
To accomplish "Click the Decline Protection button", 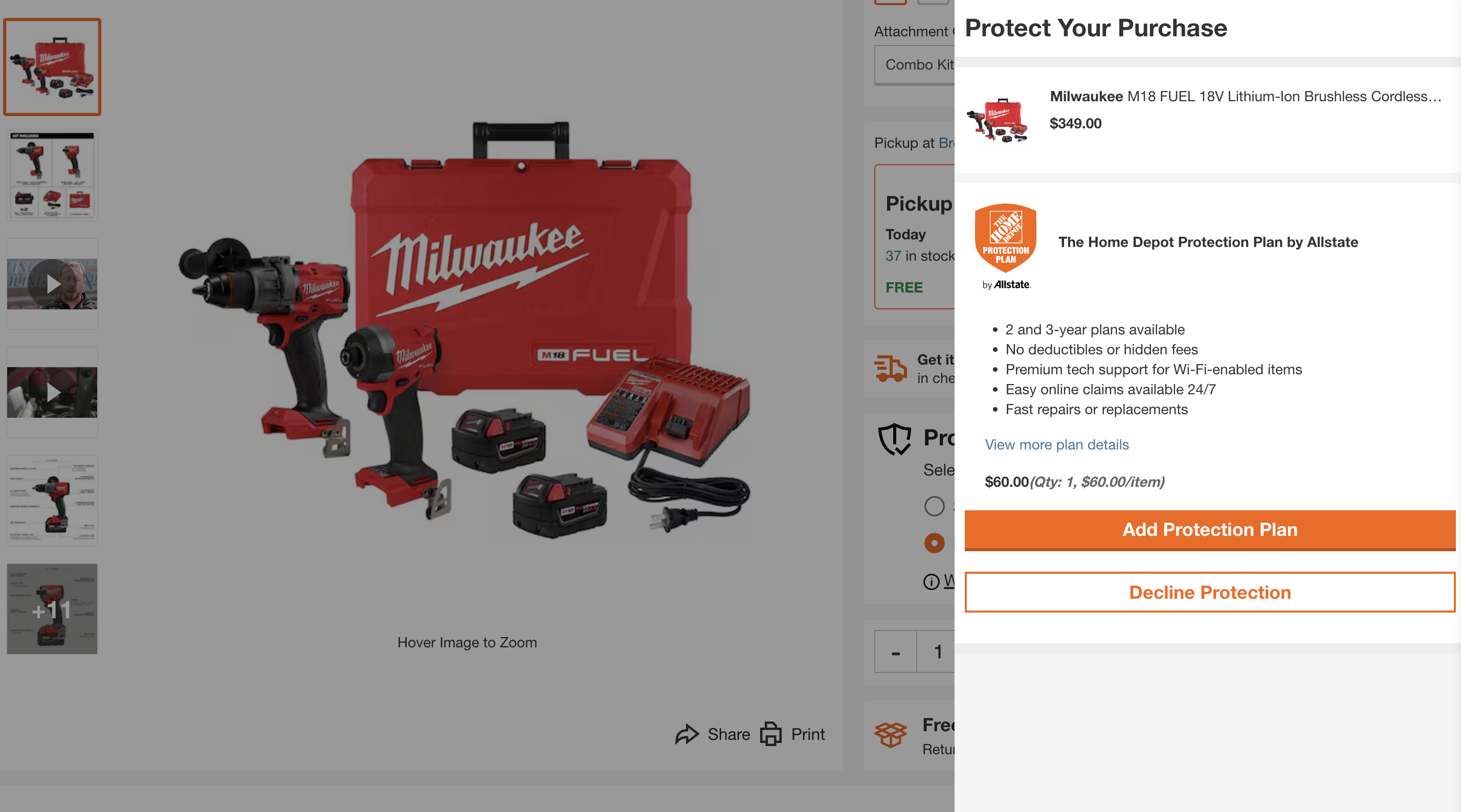I will pyautogui.click(x=1210, y=591).
